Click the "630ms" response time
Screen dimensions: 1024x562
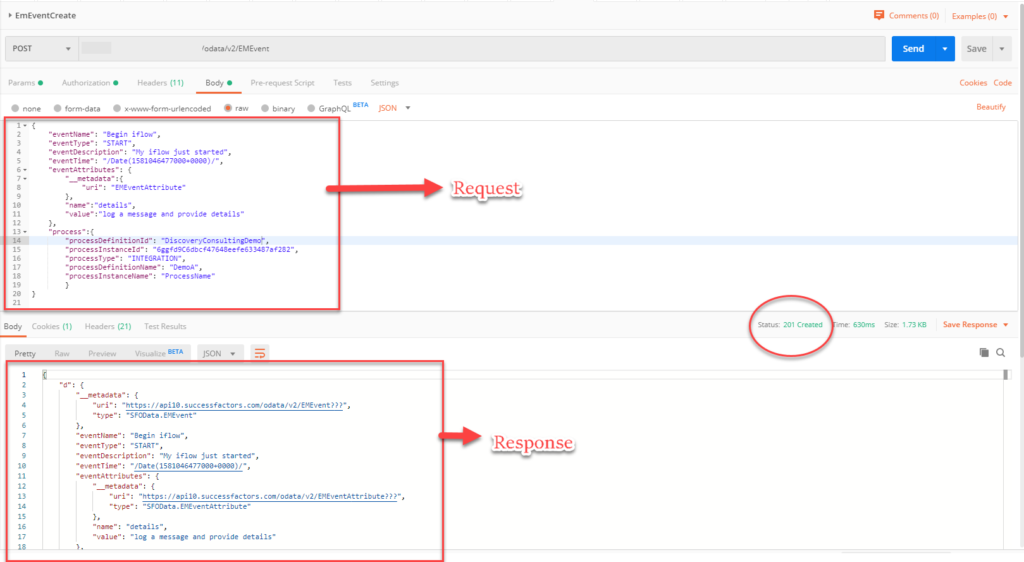863,324
